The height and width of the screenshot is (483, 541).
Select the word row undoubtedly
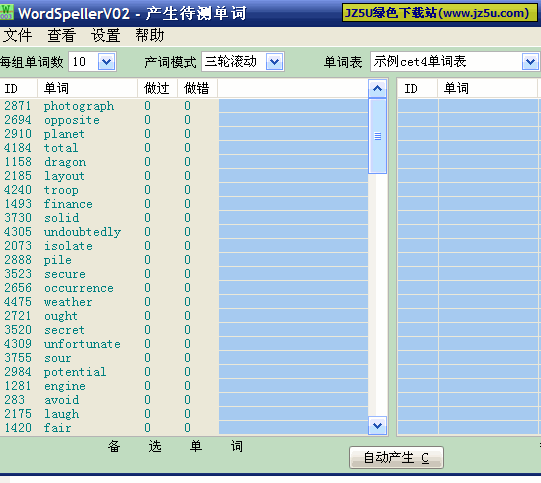184,232
